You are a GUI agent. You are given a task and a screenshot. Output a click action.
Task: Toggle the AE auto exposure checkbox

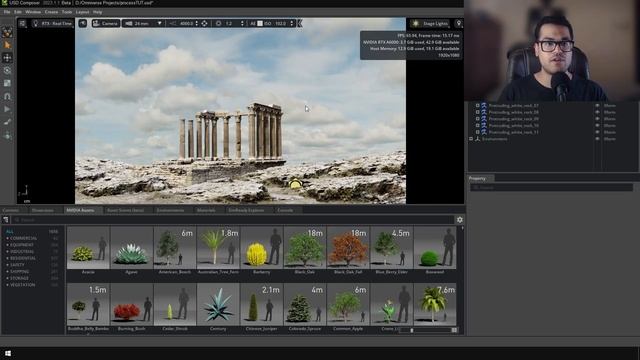260,24
